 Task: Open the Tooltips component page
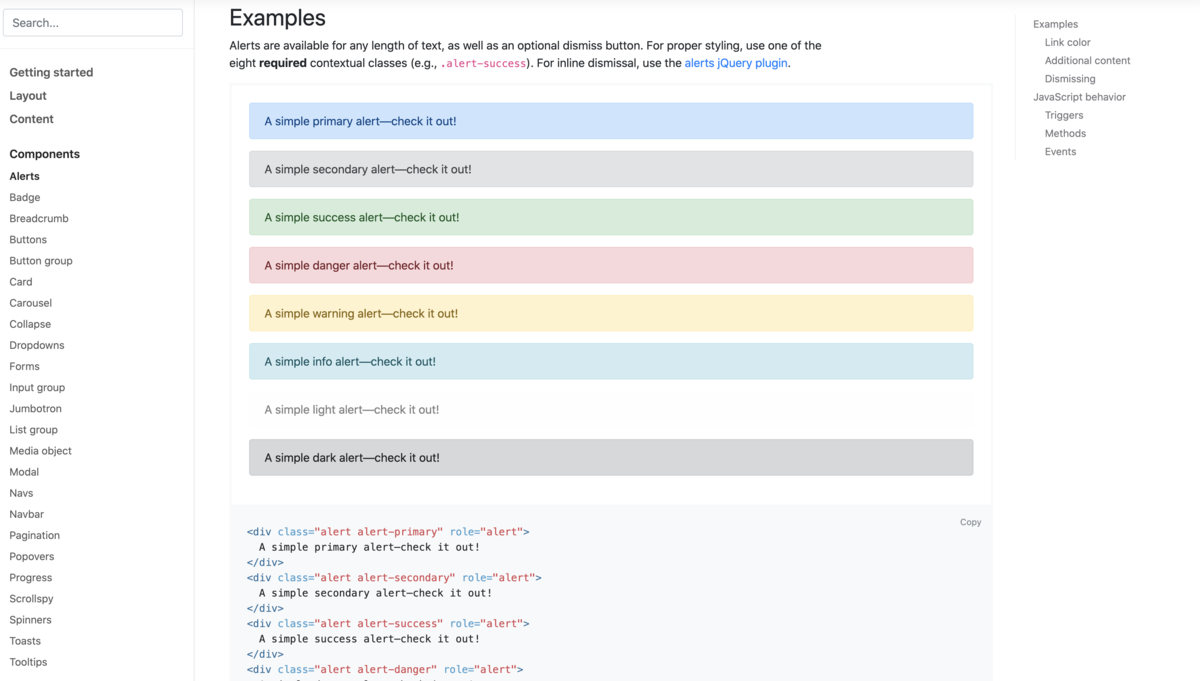[x=29, y=662]
